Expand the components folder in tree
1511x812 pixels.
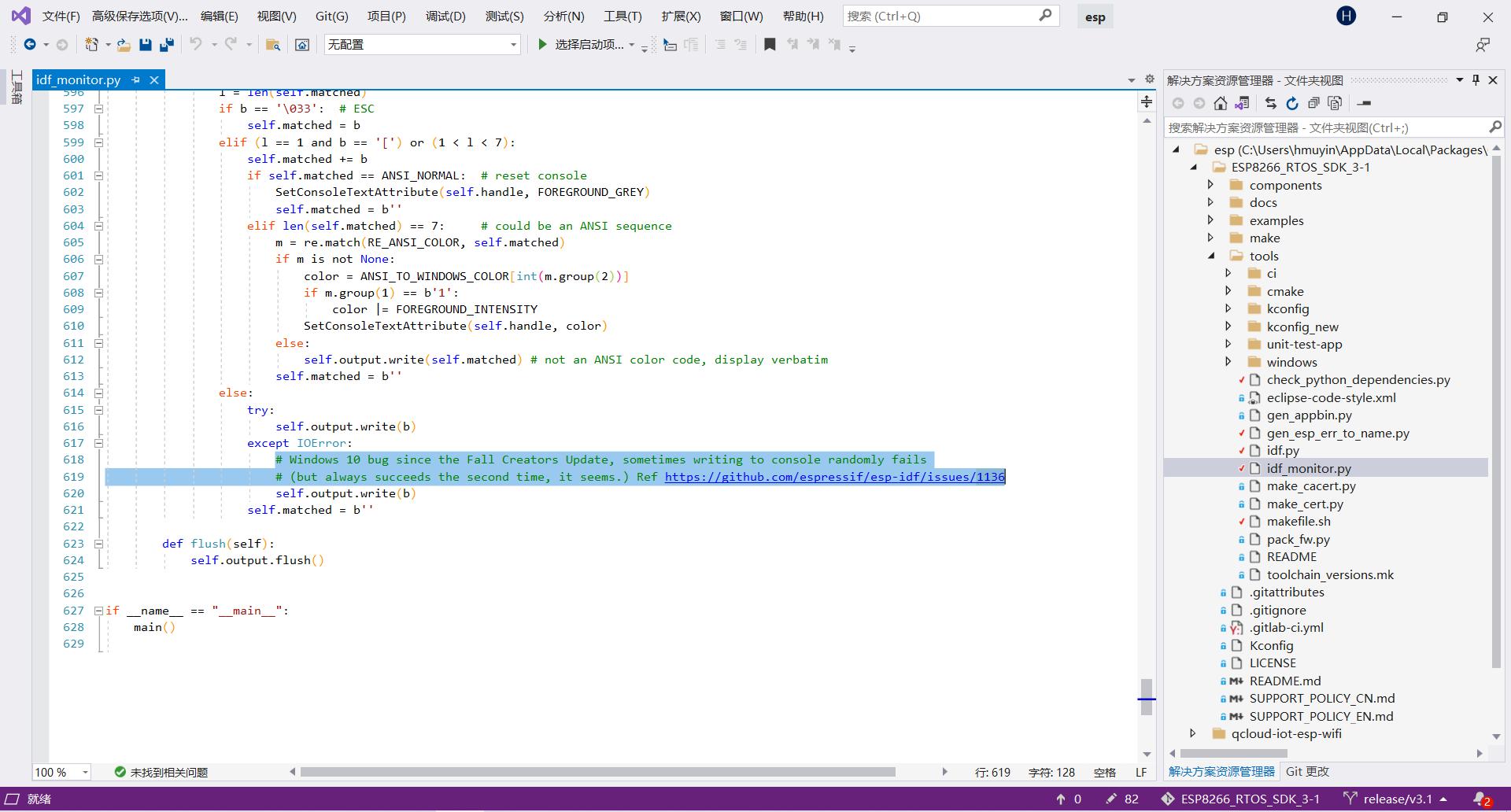1210,185
